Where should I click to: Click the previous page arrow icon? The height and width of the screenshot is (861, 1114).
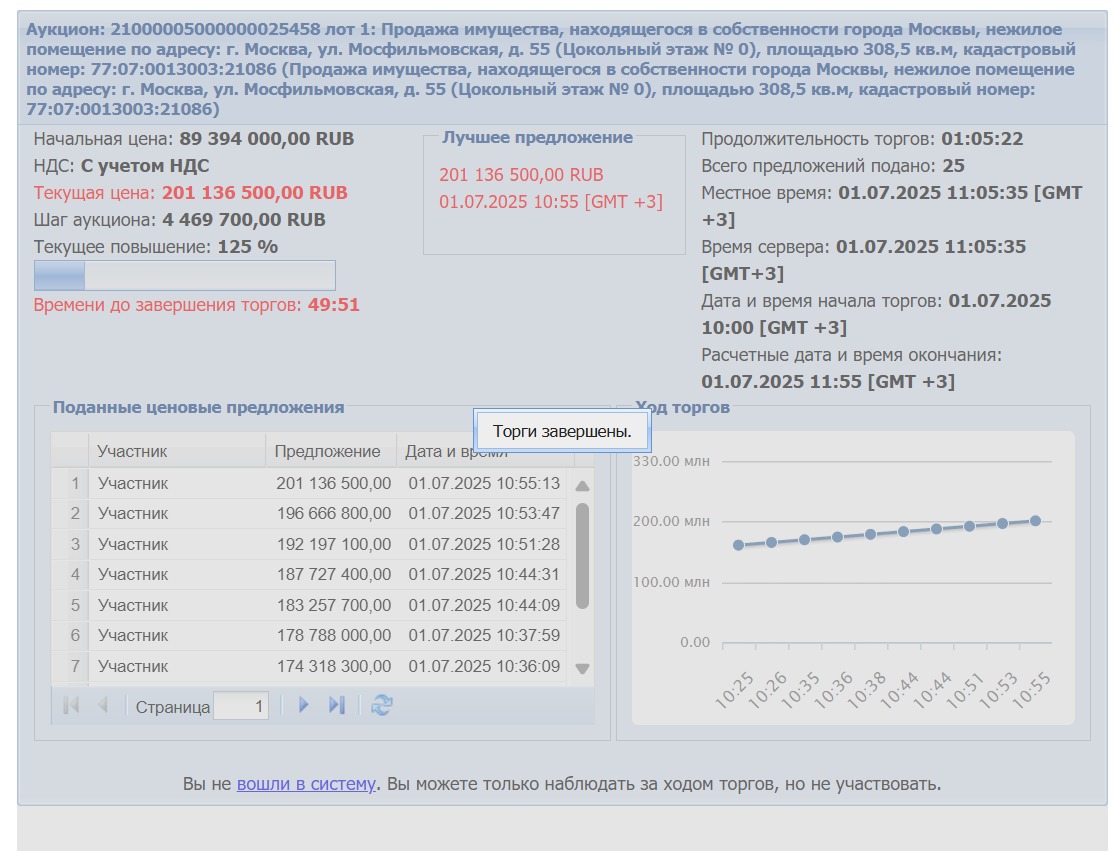[x=102, y=706]
